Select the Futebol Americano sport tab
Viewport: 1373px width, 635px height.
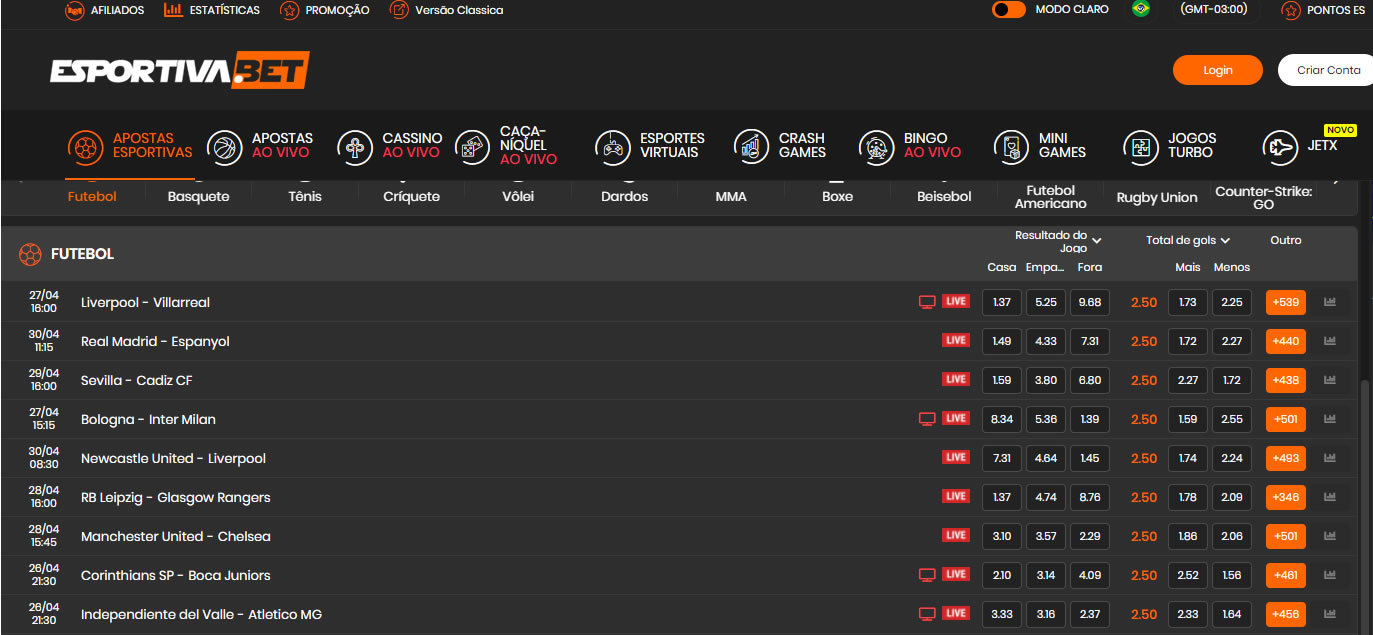1050,196
